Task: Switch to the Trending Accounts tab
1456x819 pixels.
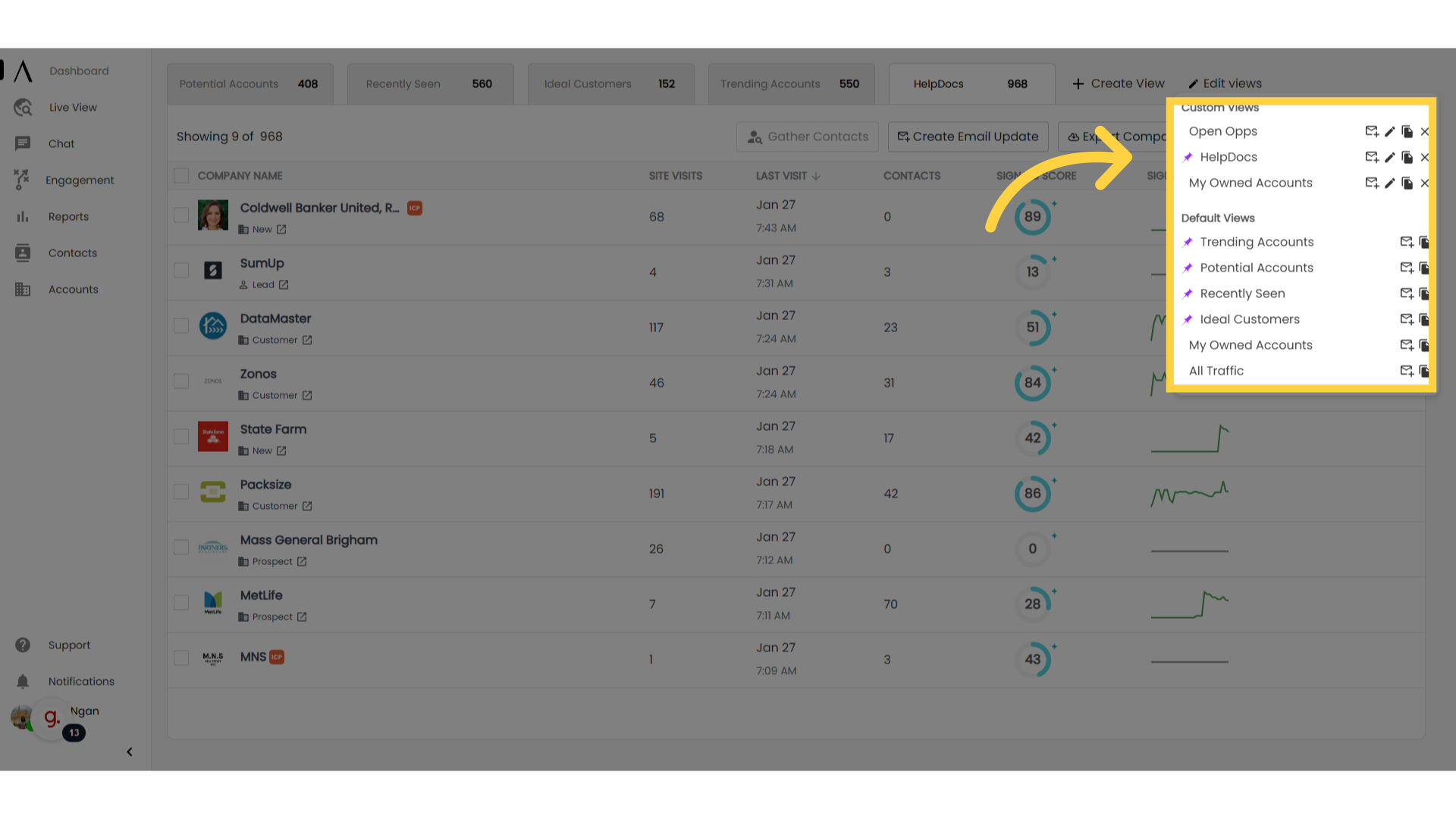Action: click(x=792, y=84)
